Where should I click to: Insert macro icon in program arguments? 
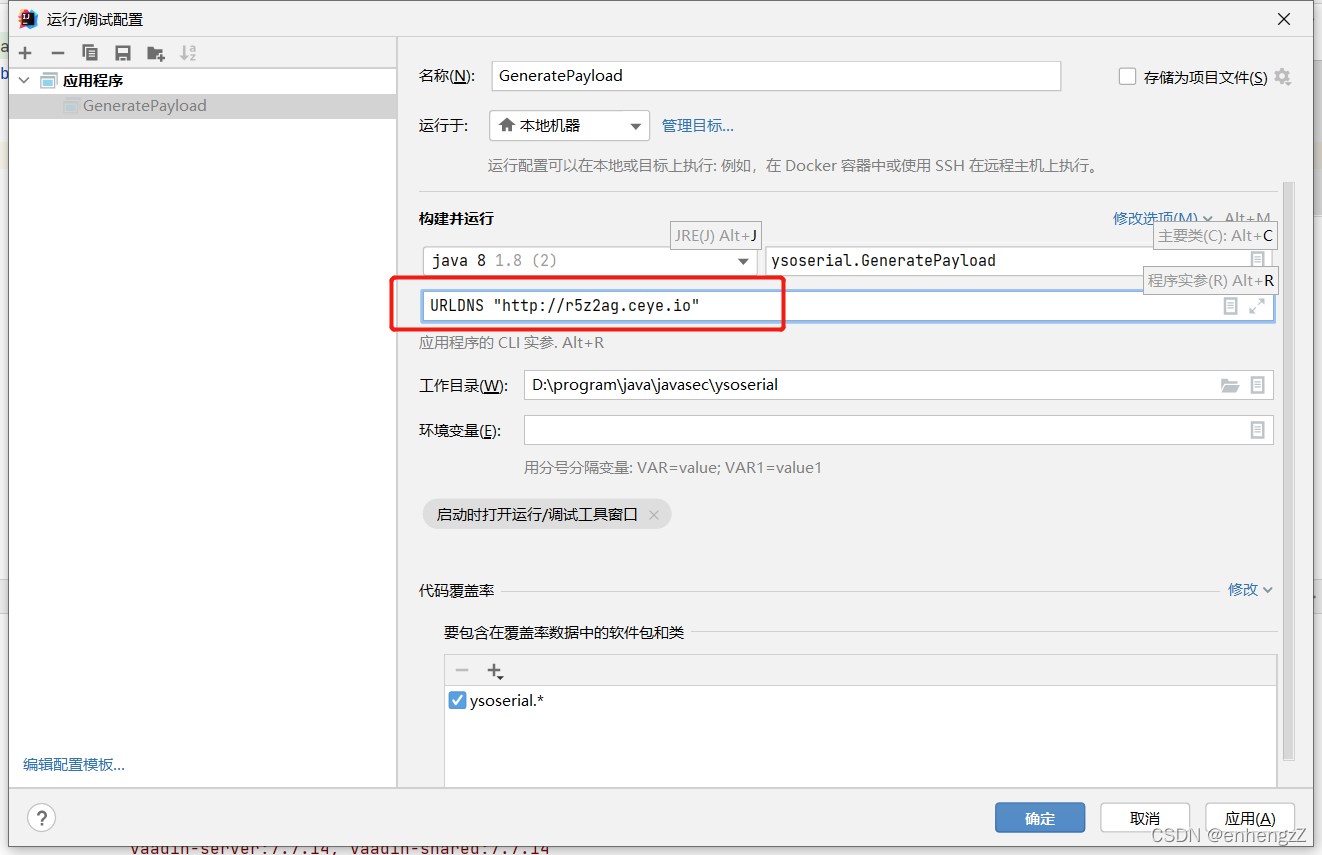1231,306
